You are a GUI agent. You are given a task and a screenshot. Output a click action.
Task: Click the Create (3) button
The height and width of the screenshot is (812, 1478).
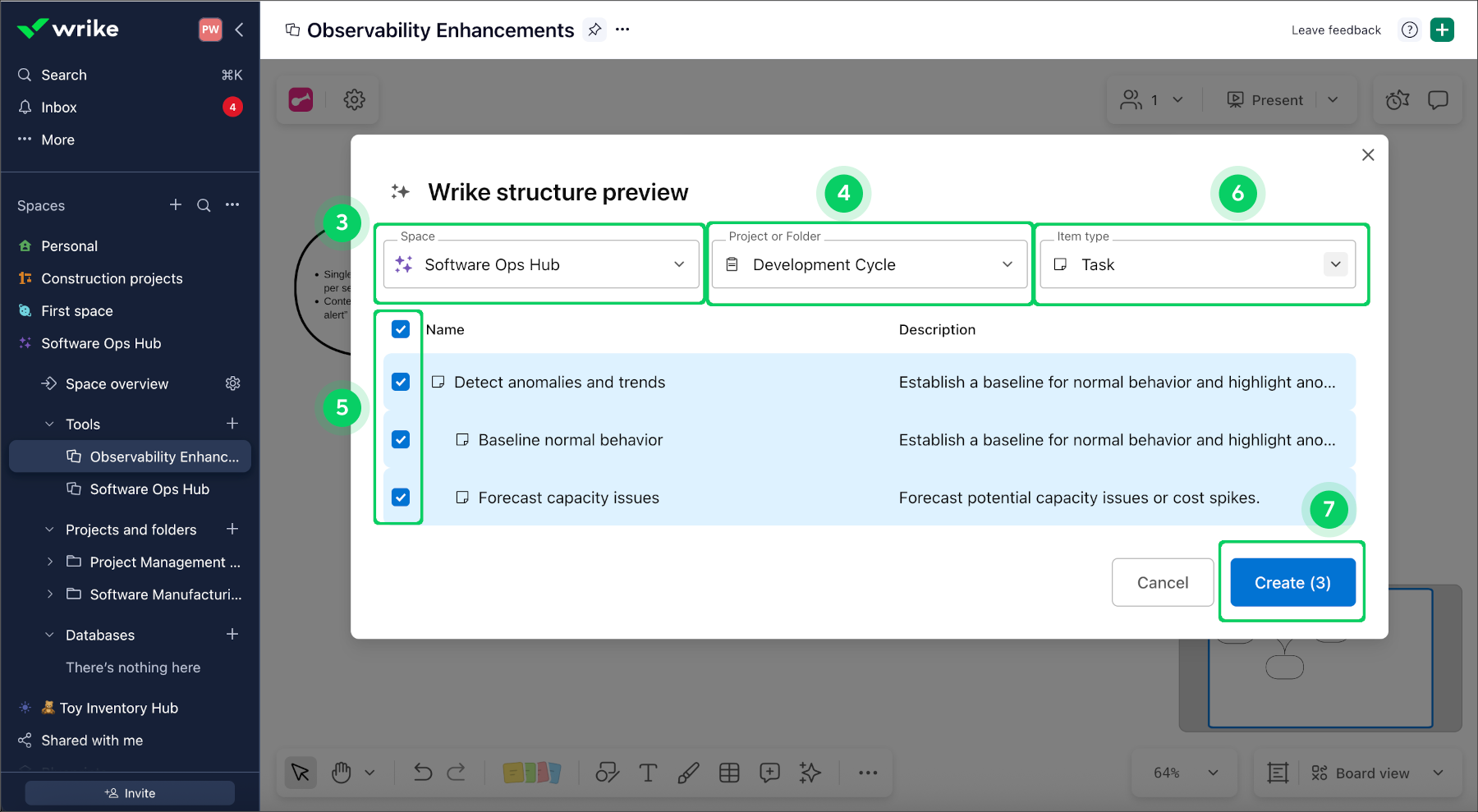point(1292,583)
